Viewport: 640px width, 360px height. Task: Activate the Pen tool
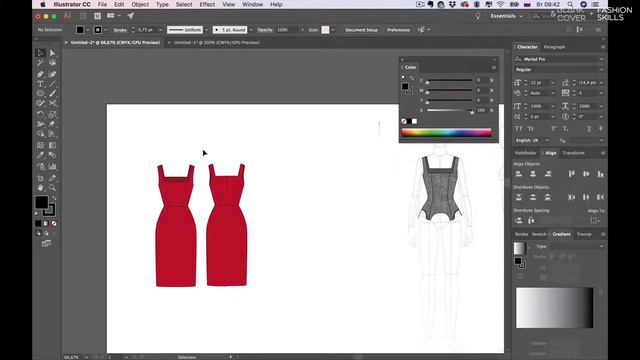click(x=40, y=74)
